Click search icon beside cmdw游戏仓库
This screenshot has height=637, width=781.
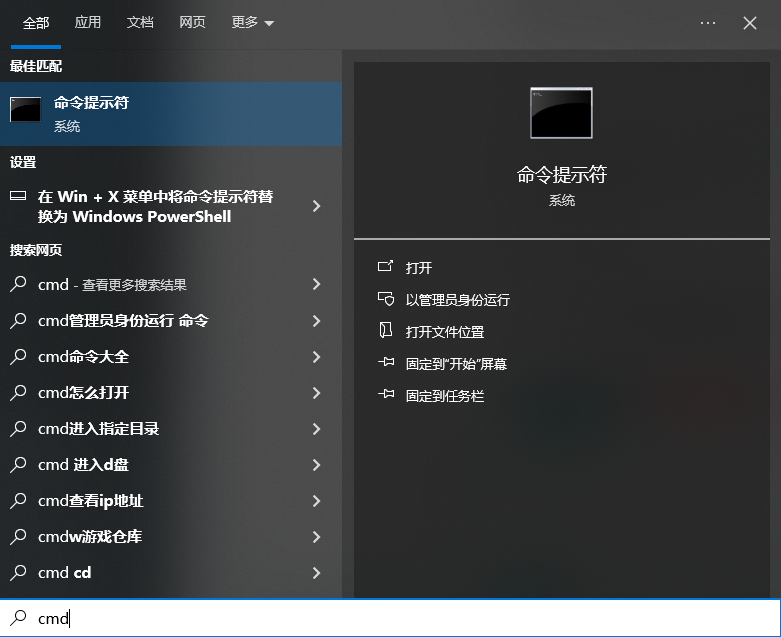tap(18, 536)
